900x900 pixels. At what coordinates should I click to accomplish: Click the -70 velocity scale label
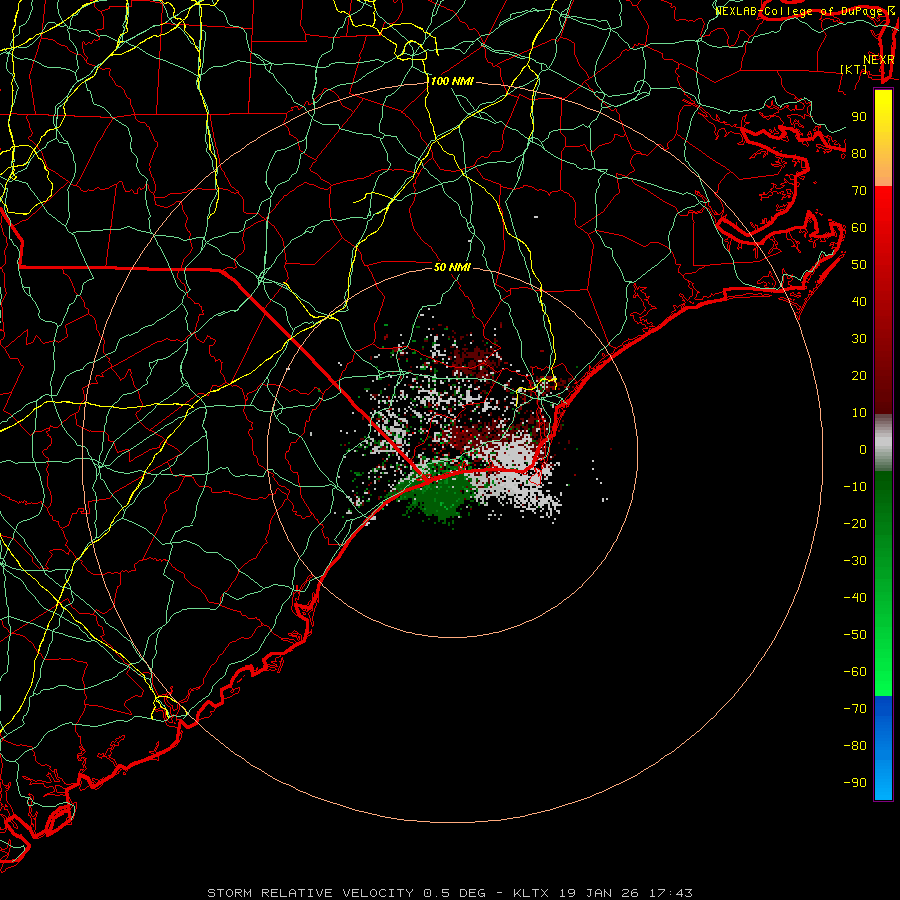(x=855, y=709)
